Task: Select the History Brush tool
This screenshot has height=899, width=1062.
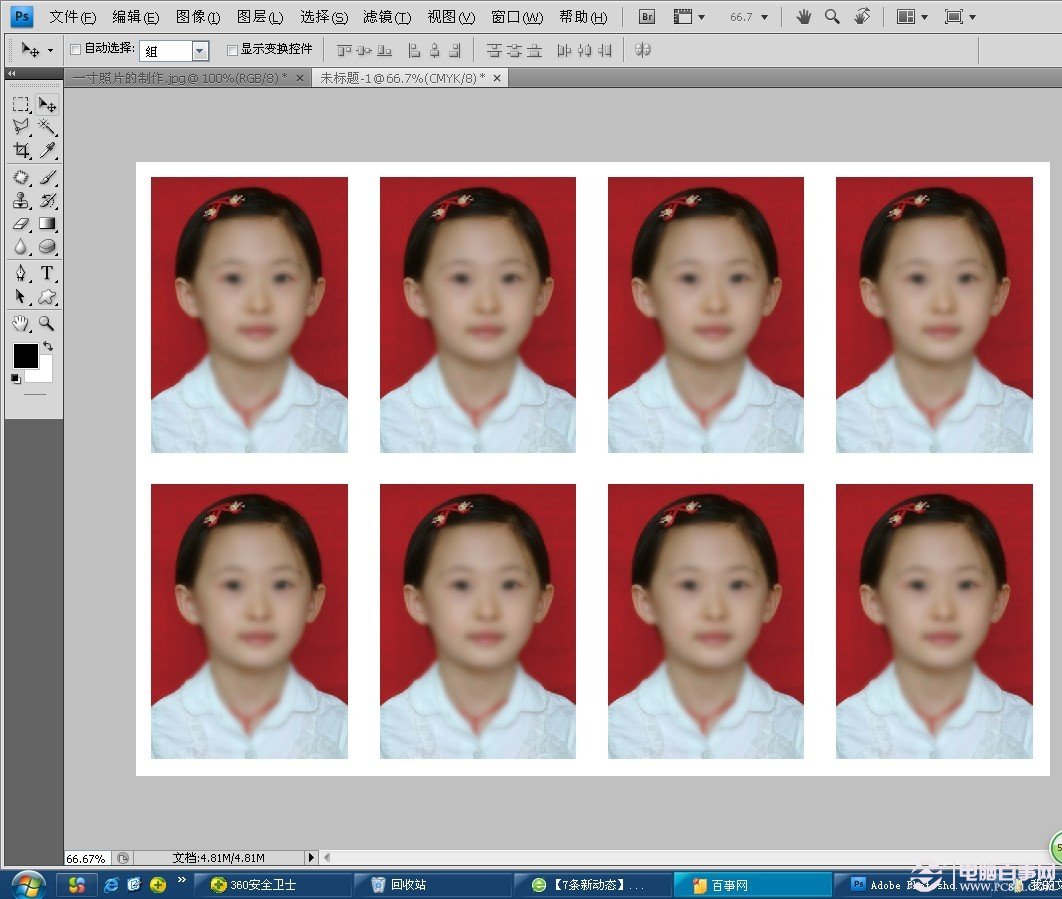Action: click(47, 201)
